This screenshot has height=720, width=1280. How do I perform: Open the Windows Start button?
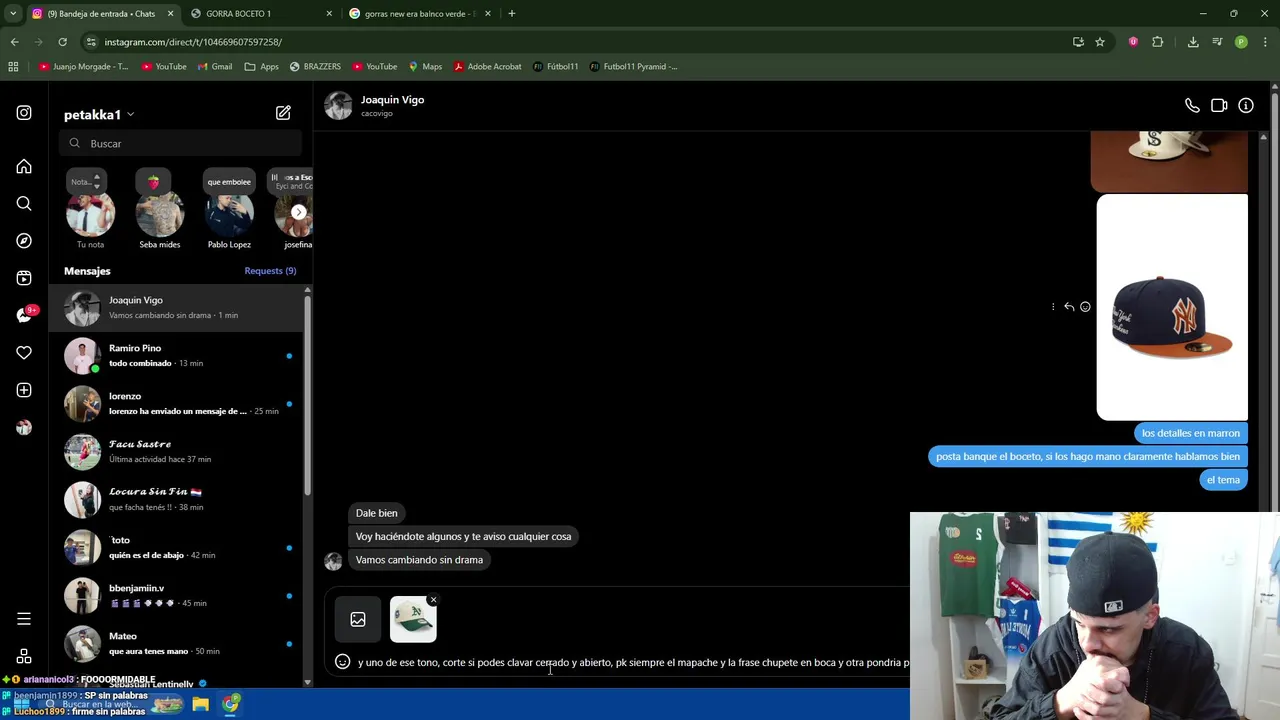pyautogui.click(x=20, y=704)
